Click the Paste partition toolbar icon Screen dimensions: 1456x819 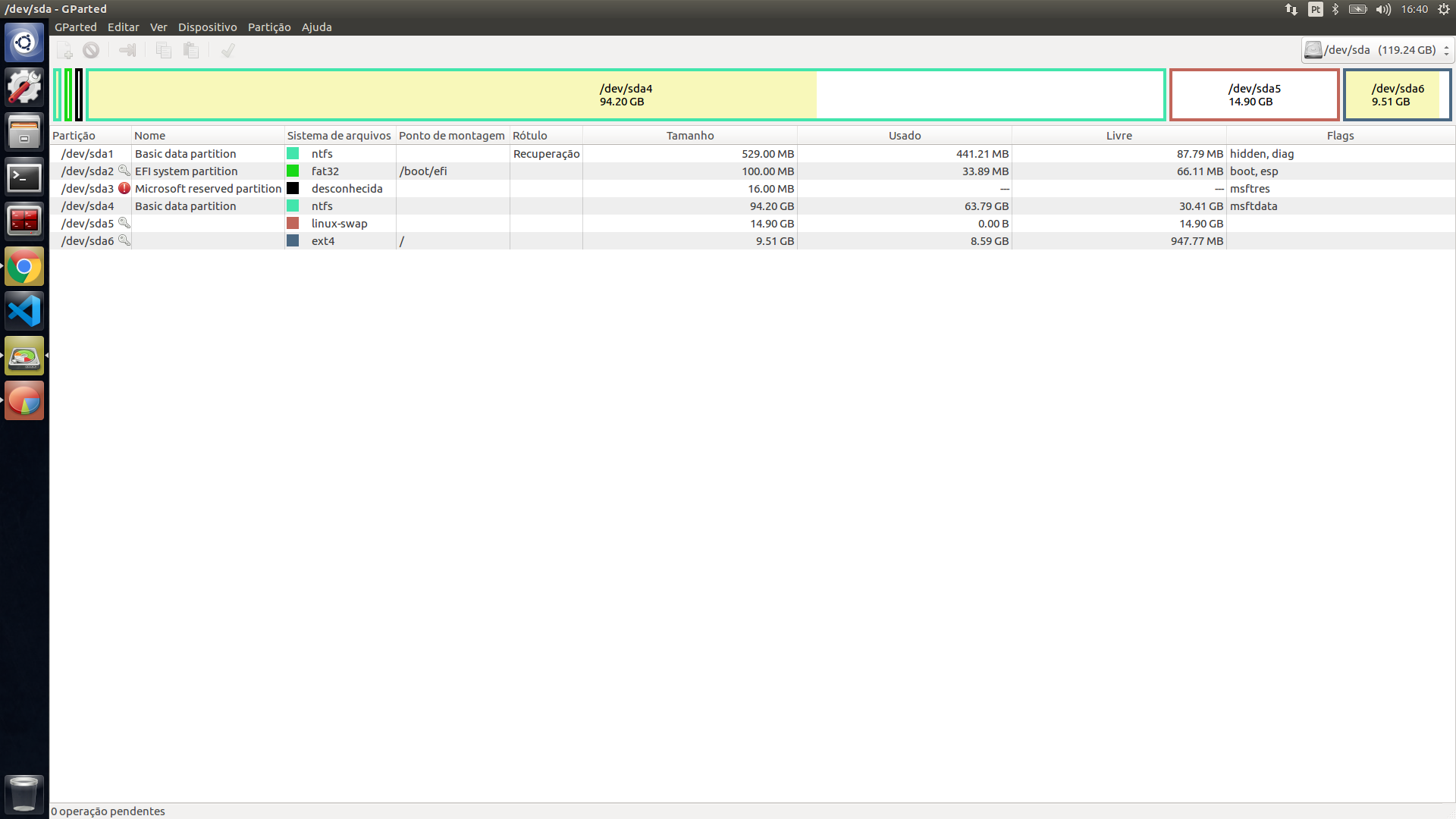pos(191,51)
